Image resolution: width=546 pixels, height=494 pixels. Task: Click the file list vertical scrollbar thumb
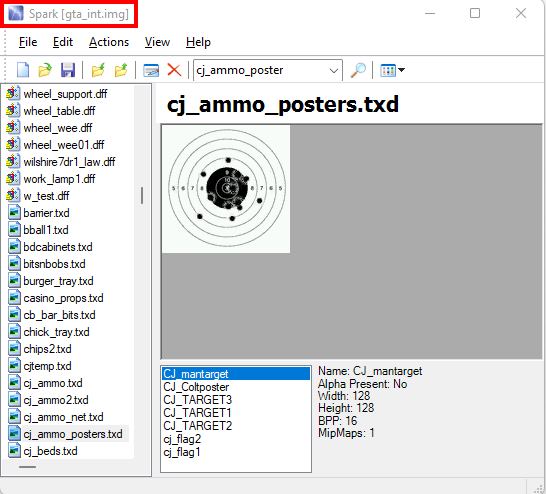(x=142, y=196)
